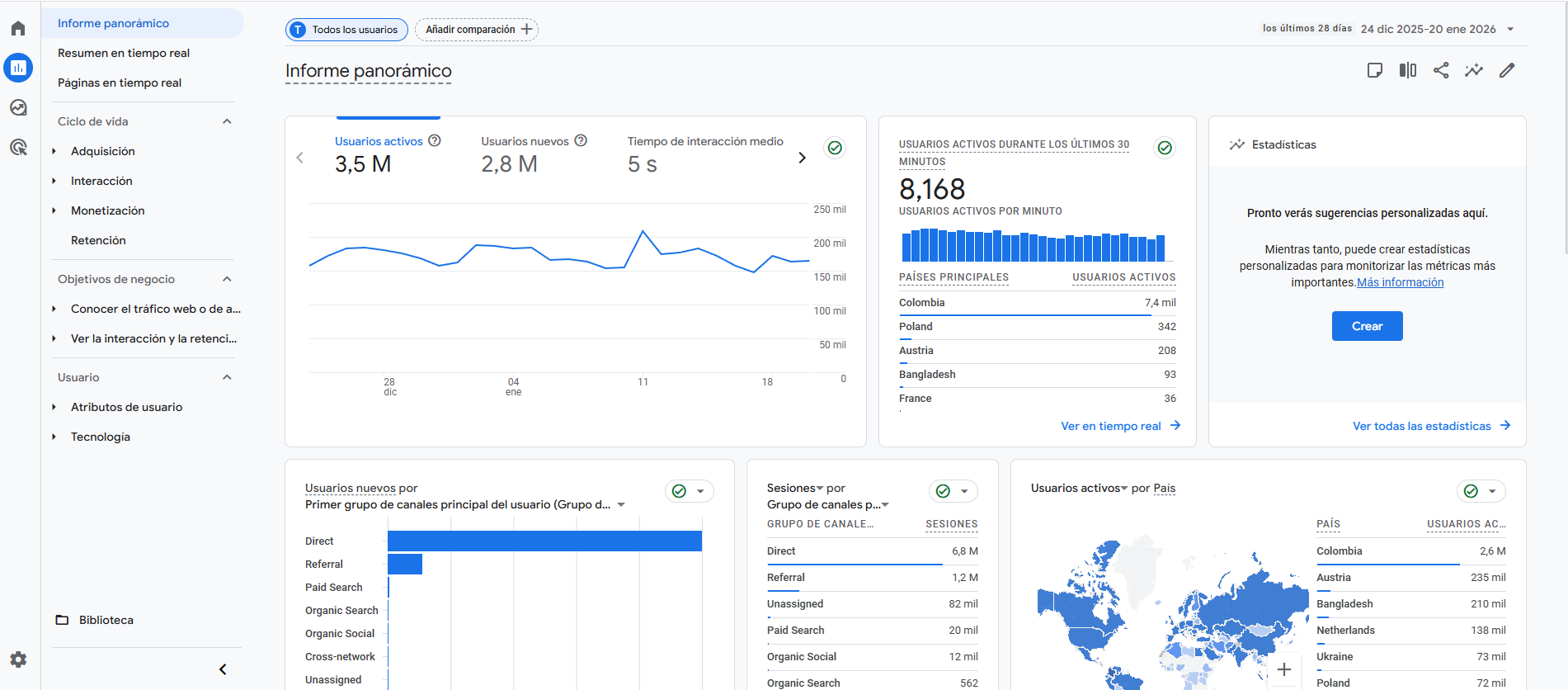
Task: Open Resumen en tiempo real report
Action: point(124,53)
